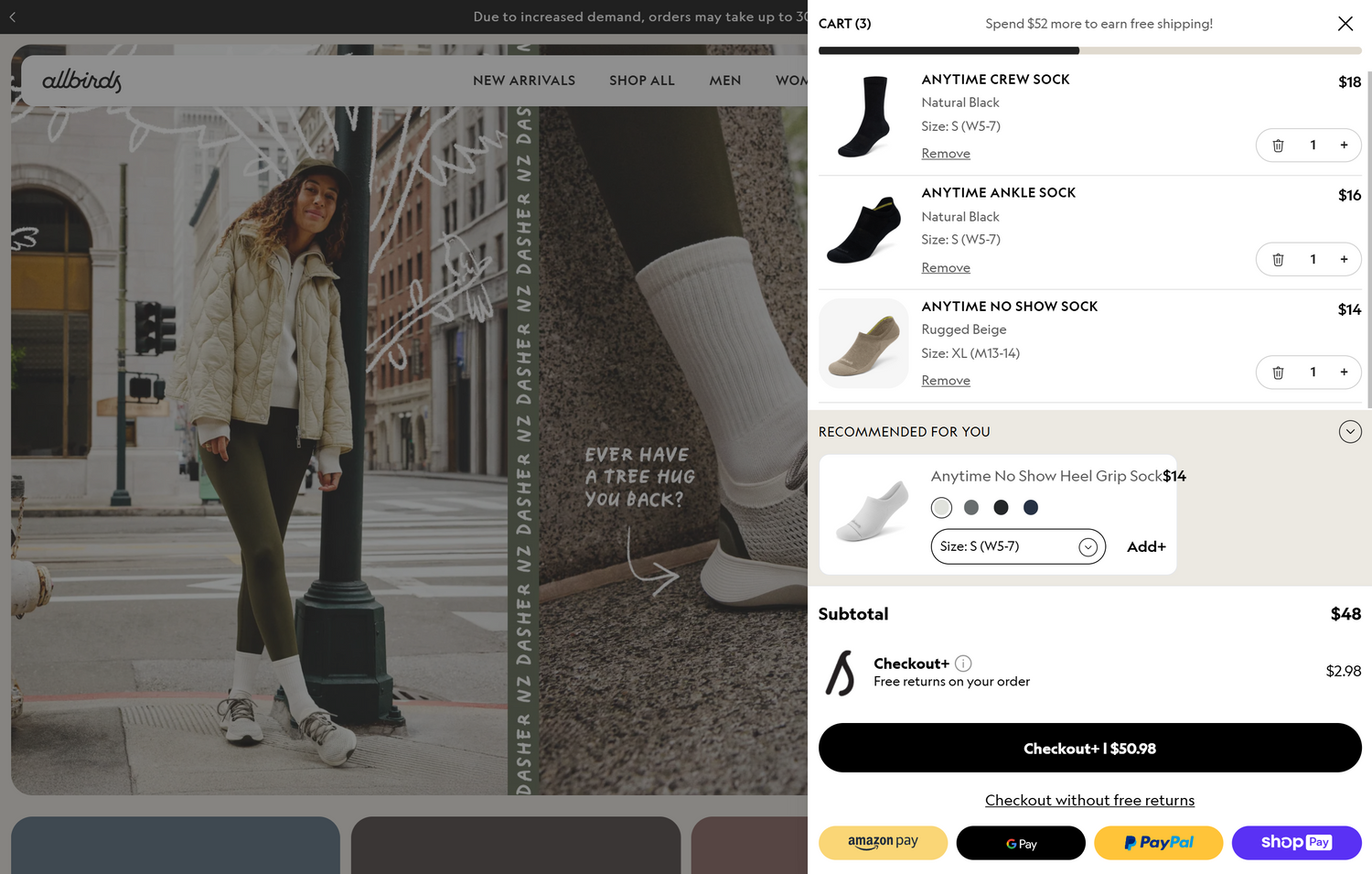Click the Anytime No Show Heel Grip Sock name
Screen dimensions: 1372x874
(1046, 476)
